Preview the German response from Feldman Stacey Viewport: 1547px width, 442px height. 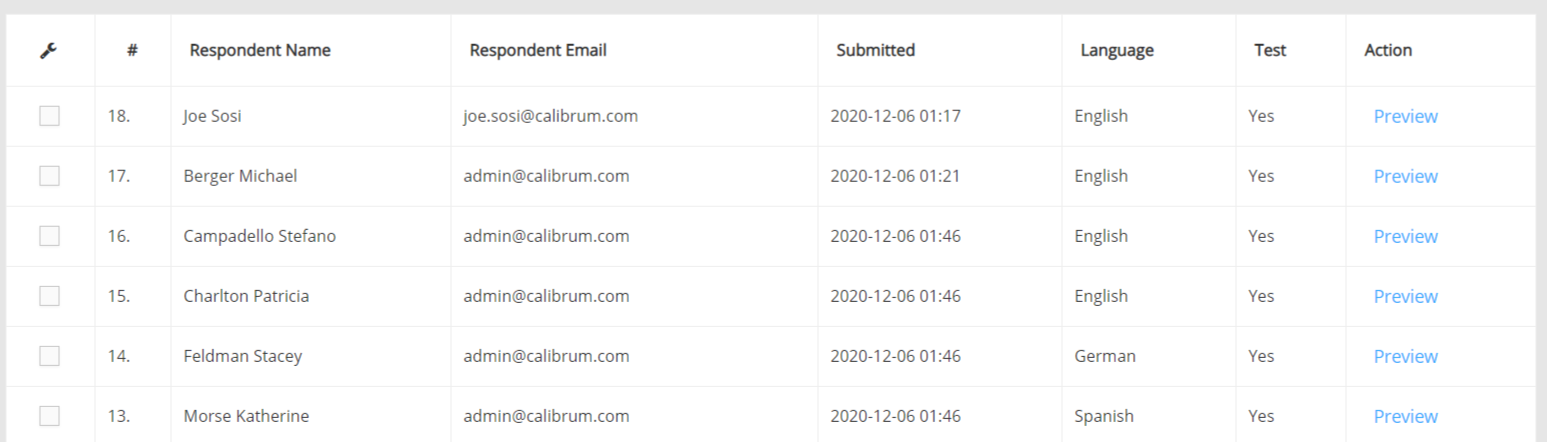(x=1405, y=356)
